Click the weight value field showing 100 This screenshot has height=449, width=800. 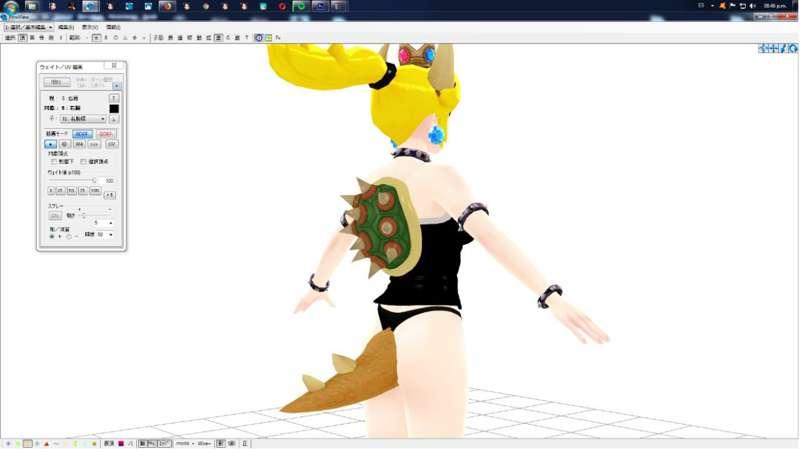tap(108, 181)
